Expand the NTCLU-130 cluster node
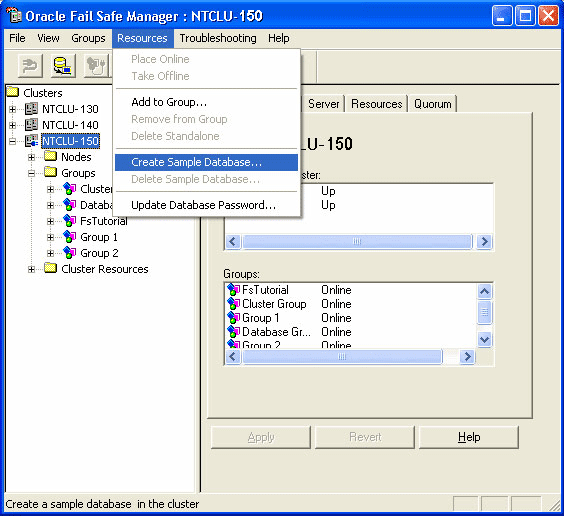 pos(13,109)
